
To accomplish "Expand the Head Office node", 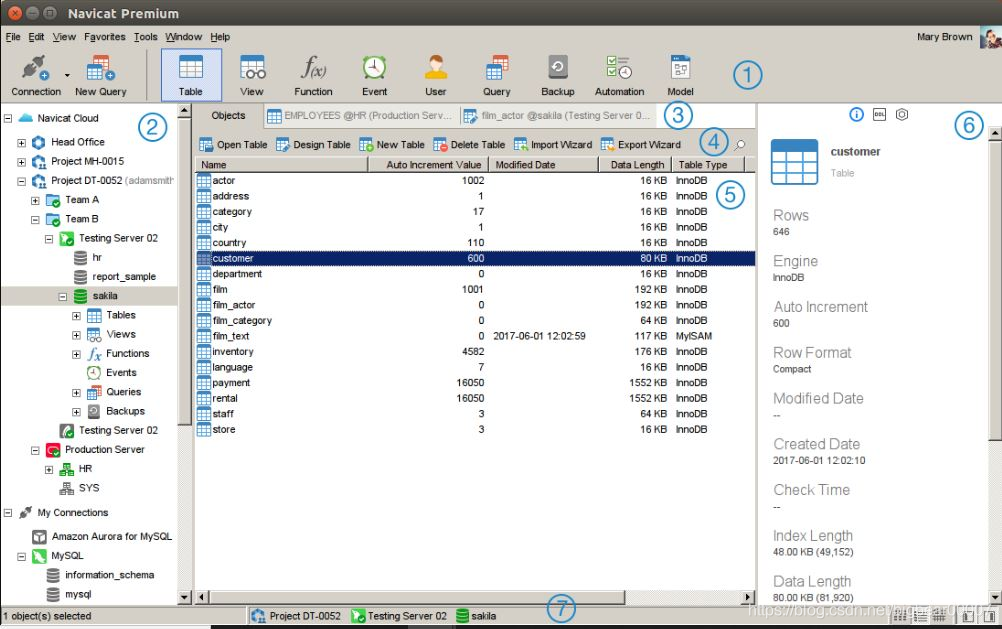I will pyautogui.click(x=21, y=143).
